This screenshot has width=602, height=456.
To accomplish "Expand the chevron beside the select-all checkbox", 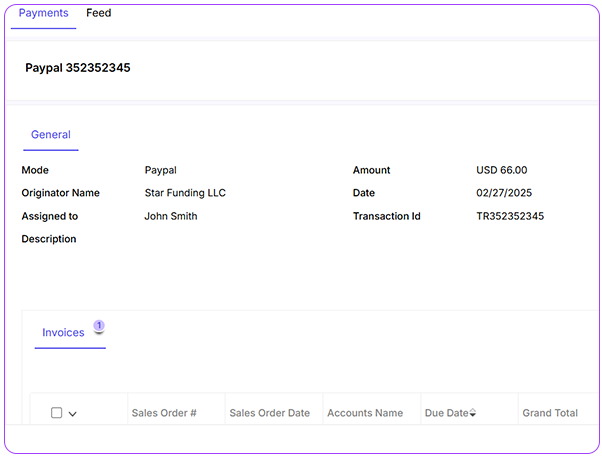I will [73, 414].
